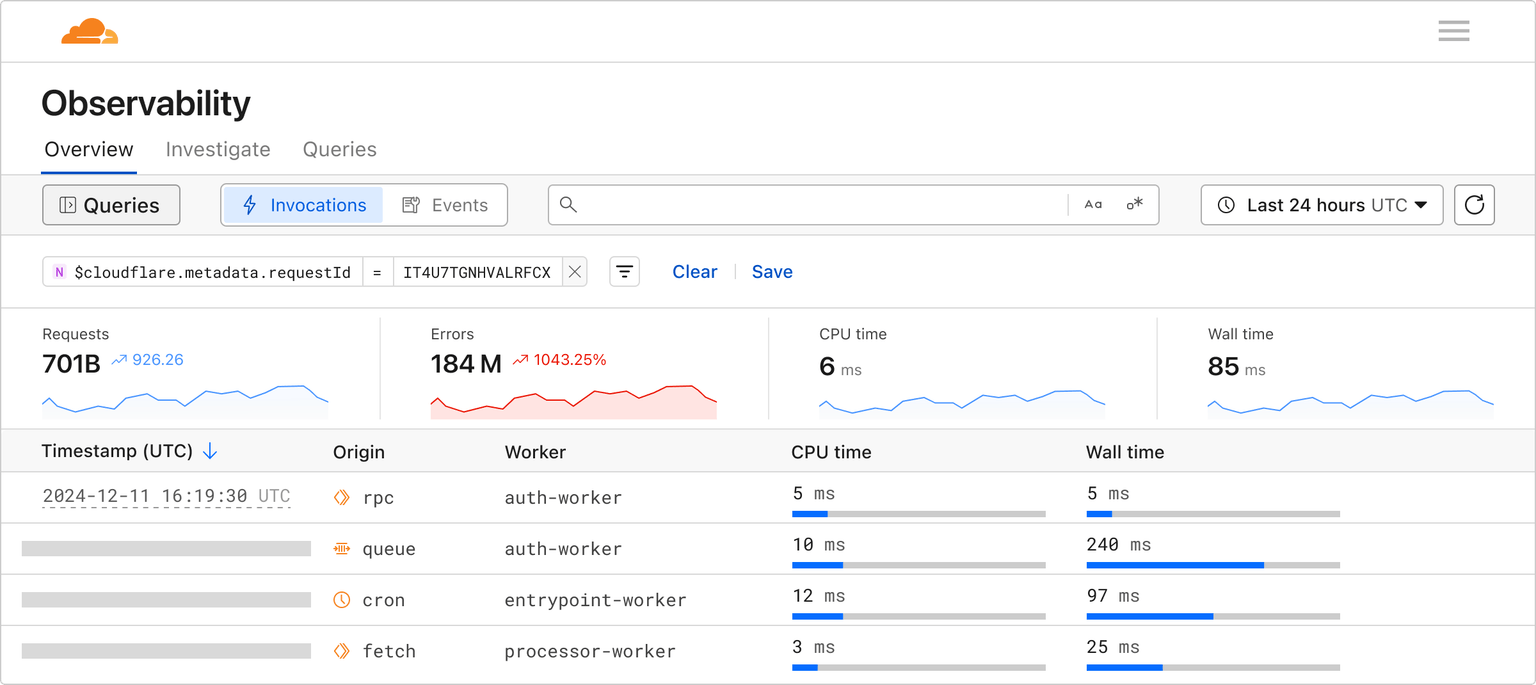Enable regex search mode
1536x685 pixels.
point(1133,204)
